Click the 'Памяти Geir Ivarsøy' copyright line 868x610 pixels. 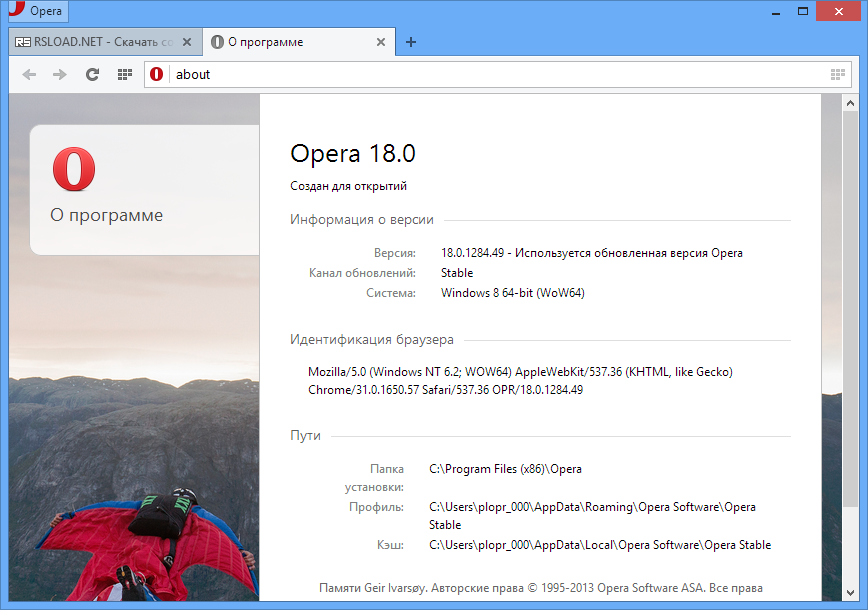tap(541, 588)
